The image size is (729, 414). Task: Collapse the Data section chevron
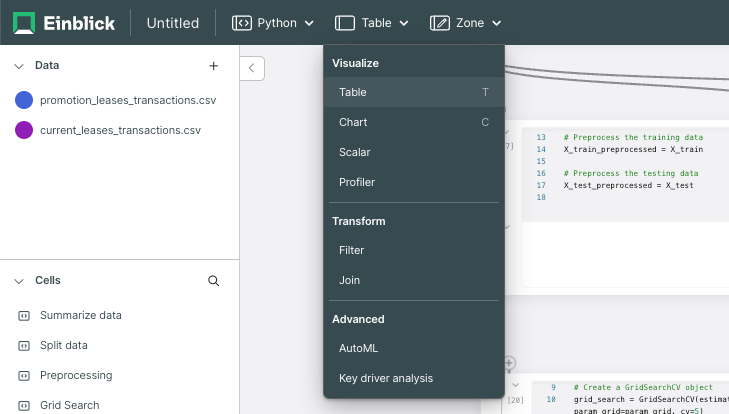[x=19, y=66]
